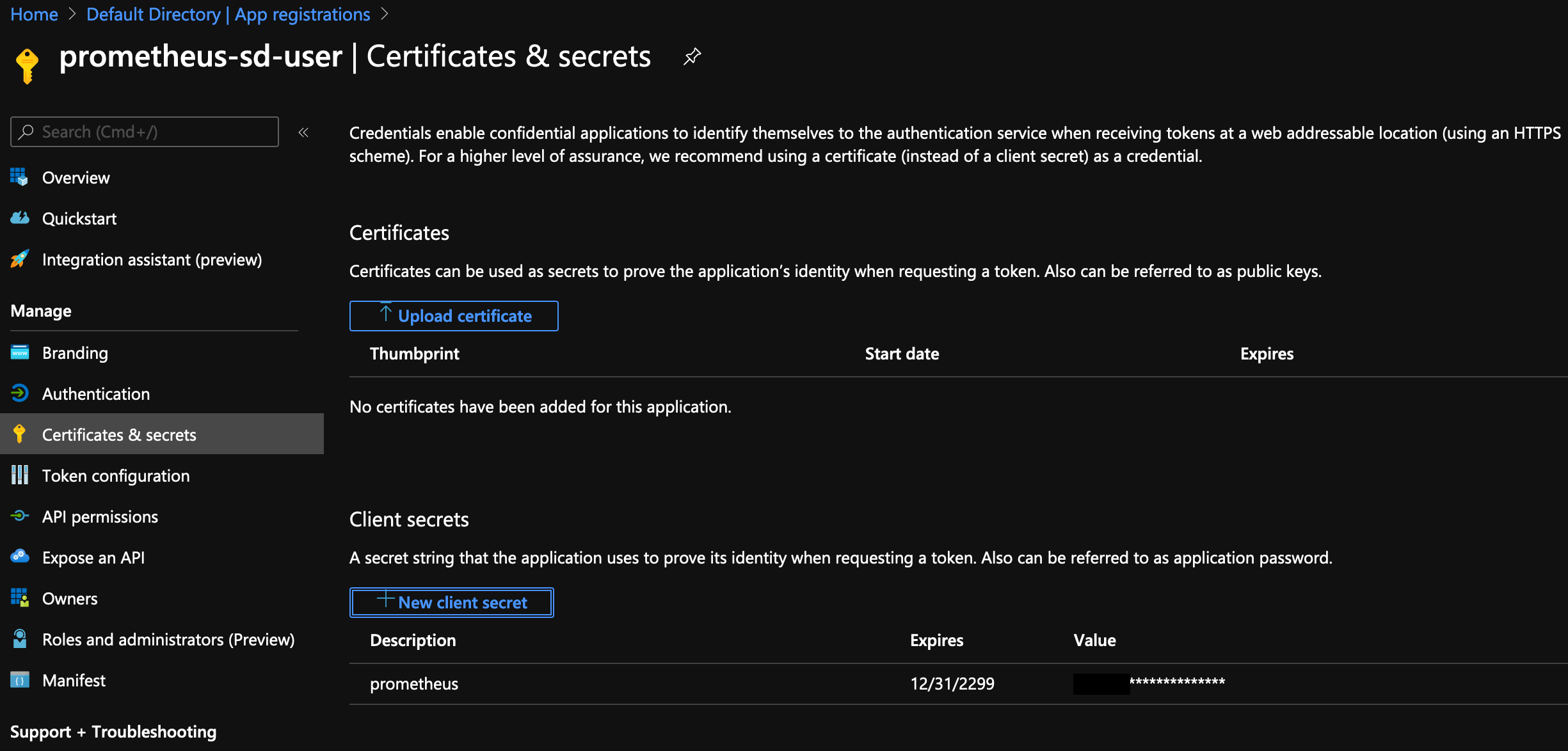Screen dimensions: 1568x751
Task: Open the Overview page
Action: 76,177
